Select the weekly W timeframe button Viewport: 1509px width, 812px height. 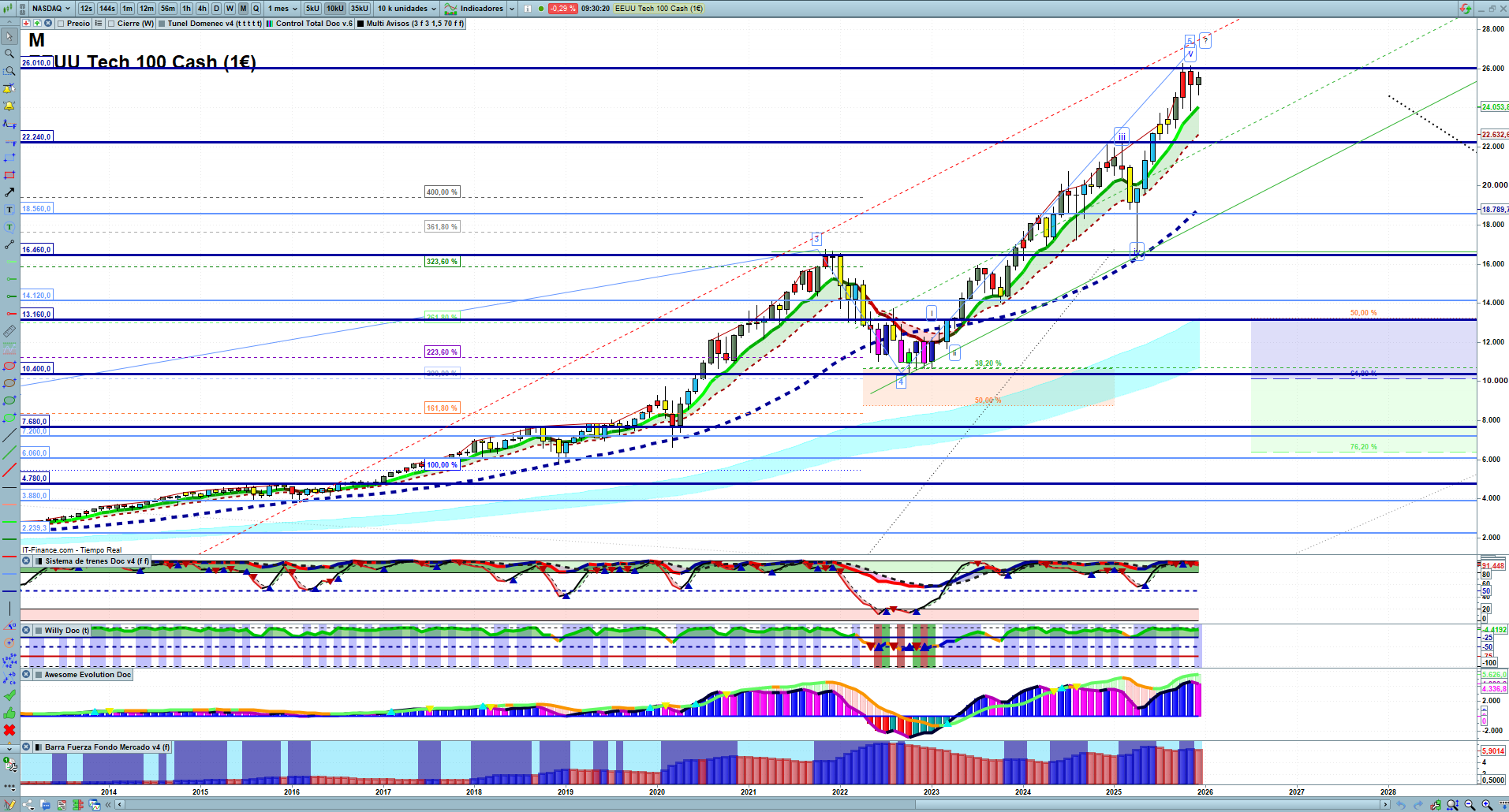(x=230, y=9)
